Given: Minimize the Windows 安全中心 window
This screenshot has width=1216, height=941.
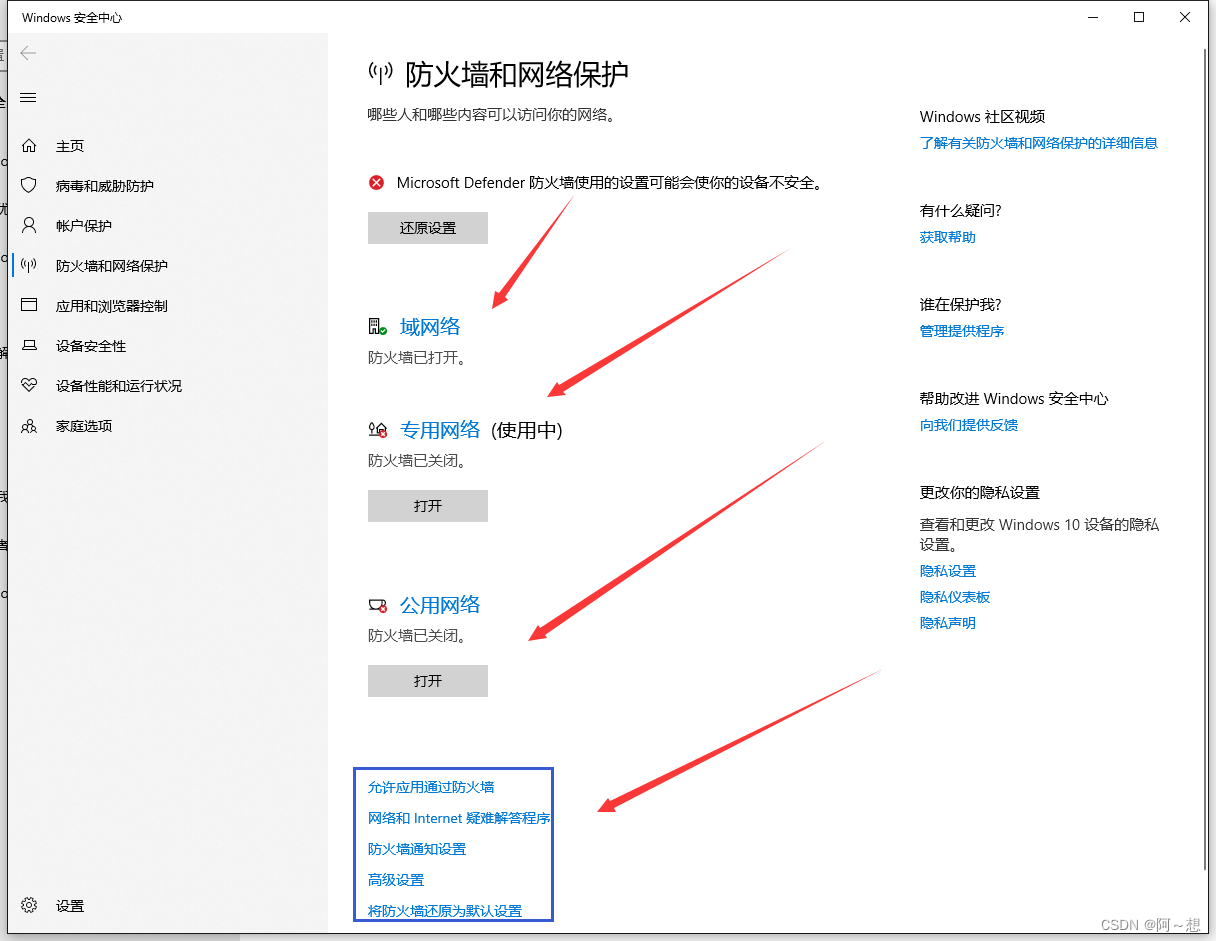Looking at the screenshot, I should coord(1092,17).
